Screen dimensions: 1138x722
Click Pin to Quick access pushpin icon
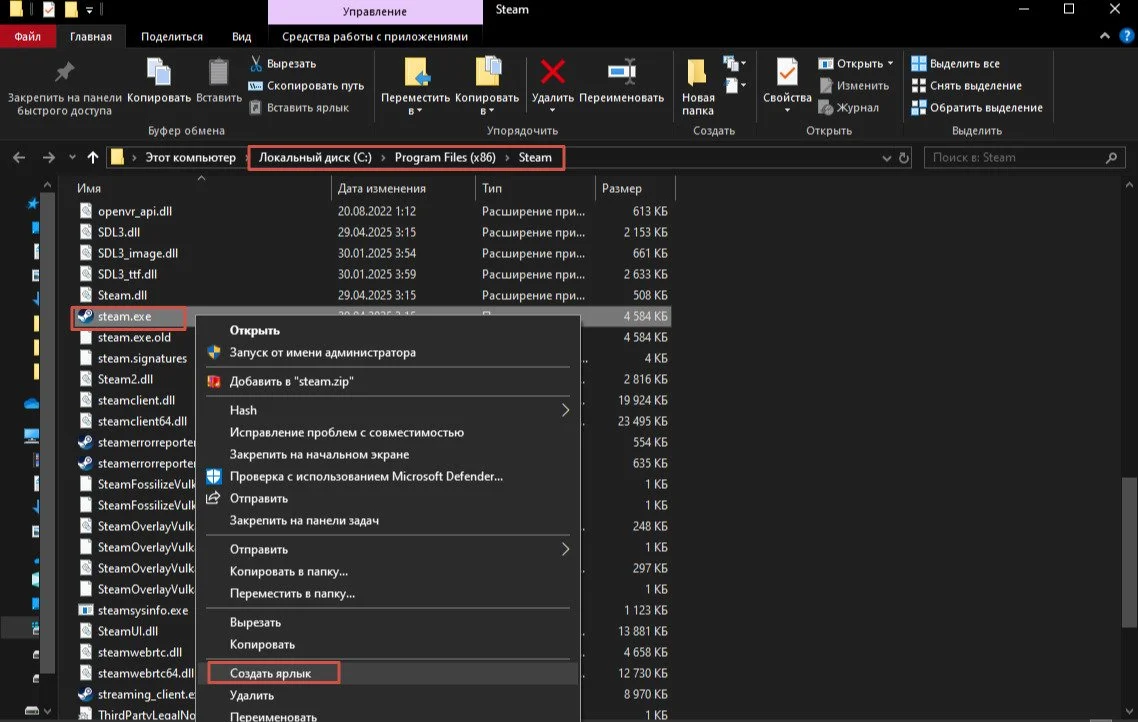65,71
